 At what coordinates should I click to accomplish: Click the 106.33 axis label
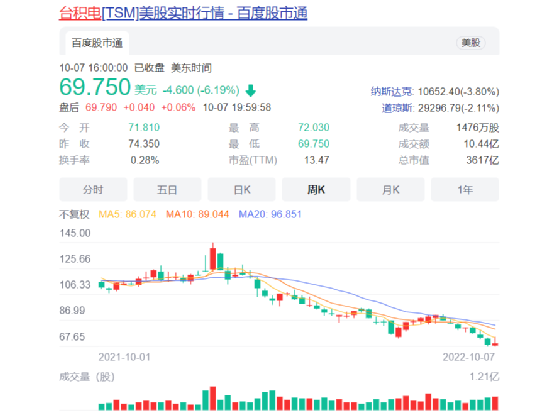(x=75, y=285)
